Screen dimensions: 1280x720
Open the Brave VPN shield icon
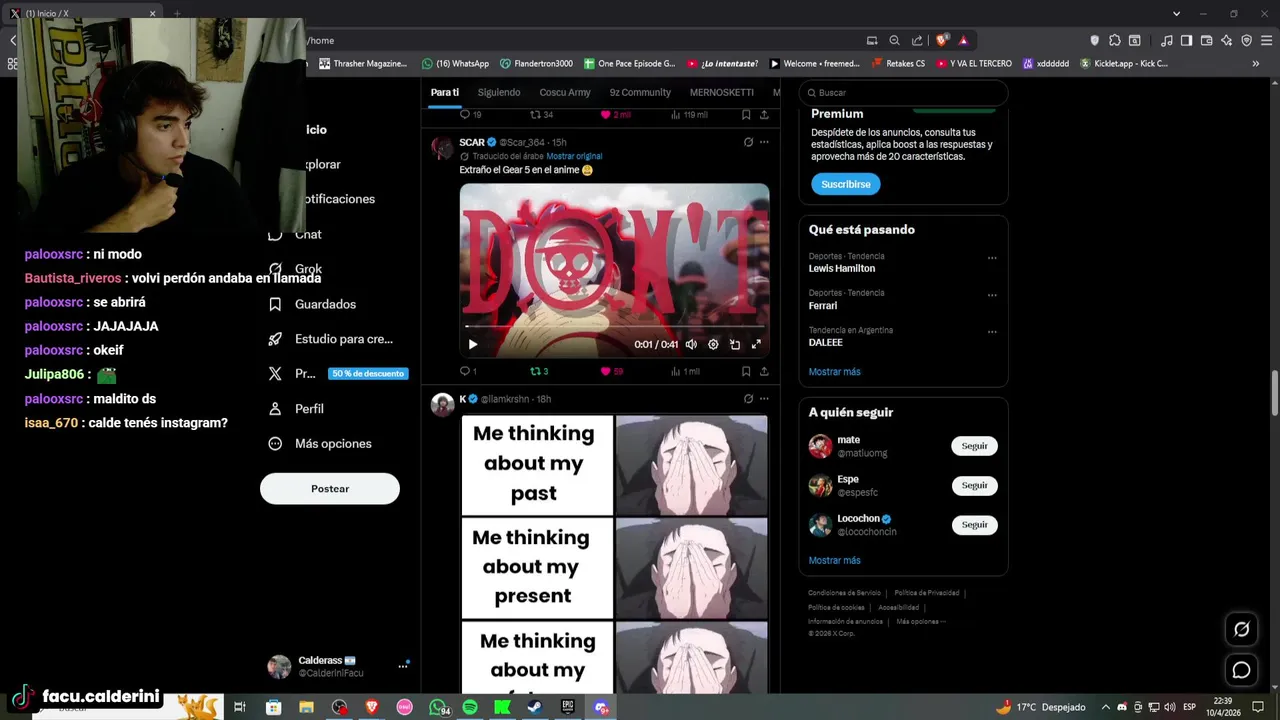click(x=1246, y=40)
